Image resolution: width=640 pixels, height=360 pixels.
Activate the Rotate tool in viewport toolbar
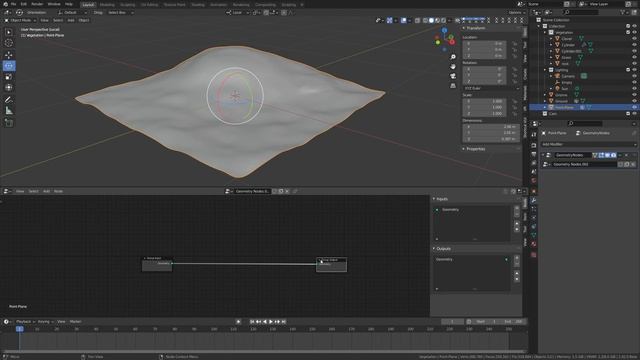[9, 66]
